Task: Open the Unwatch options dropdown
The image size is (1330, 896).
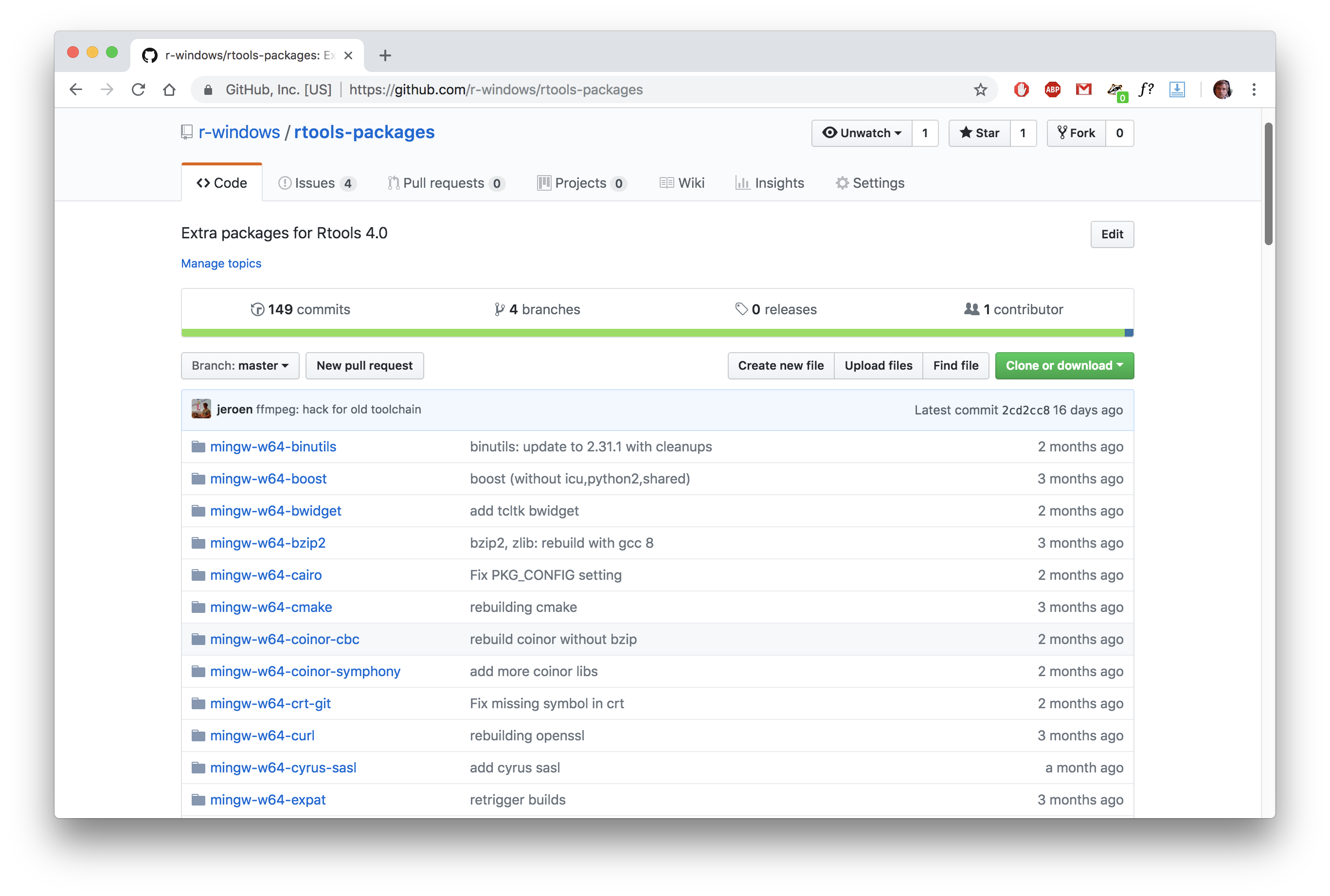Action: tap(862, 133)
